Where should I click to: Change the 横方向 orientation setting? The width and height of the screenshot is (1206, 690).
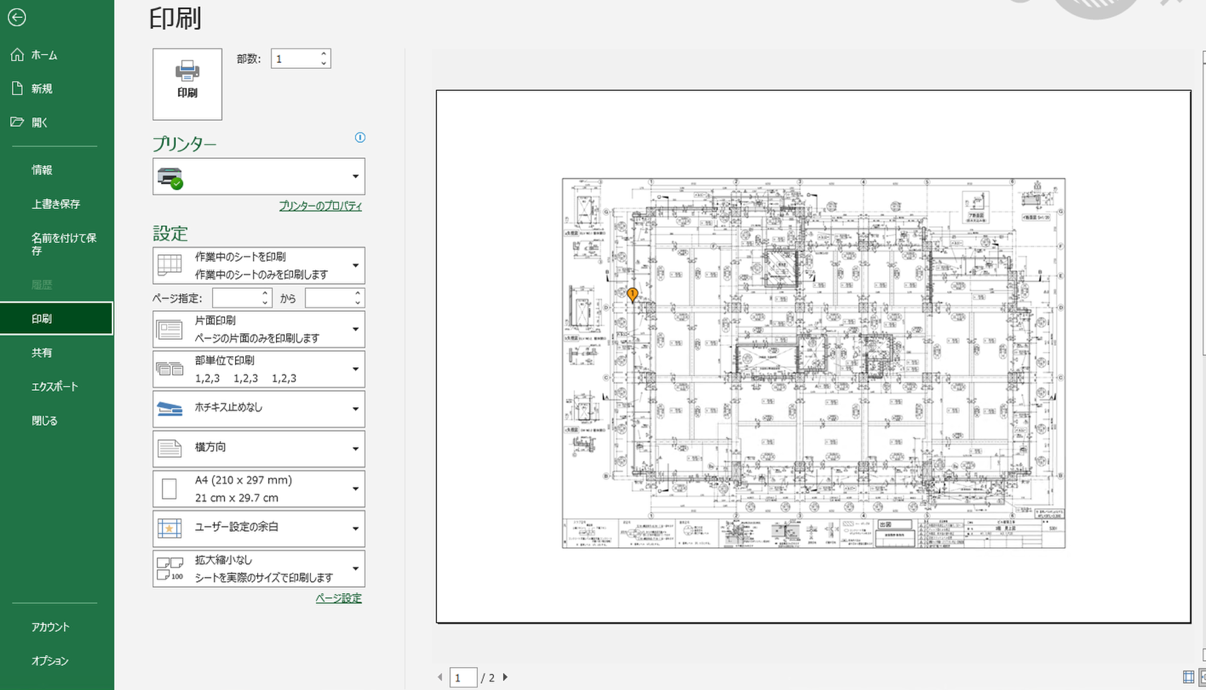(x=259, y=449)
